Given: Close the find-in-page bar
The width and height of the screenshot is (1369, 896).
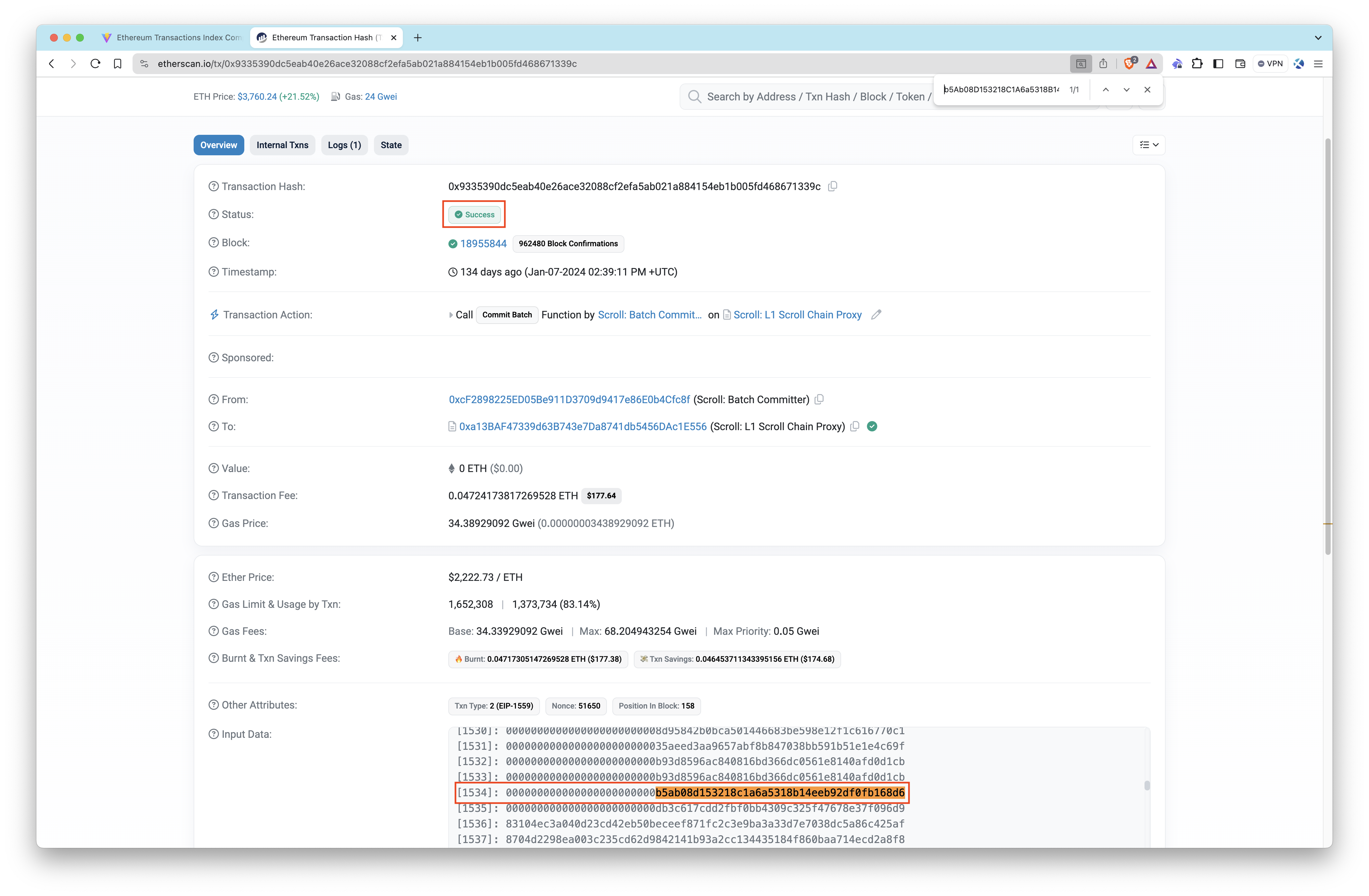Looking at the screenshot, I should [1147, 90].
